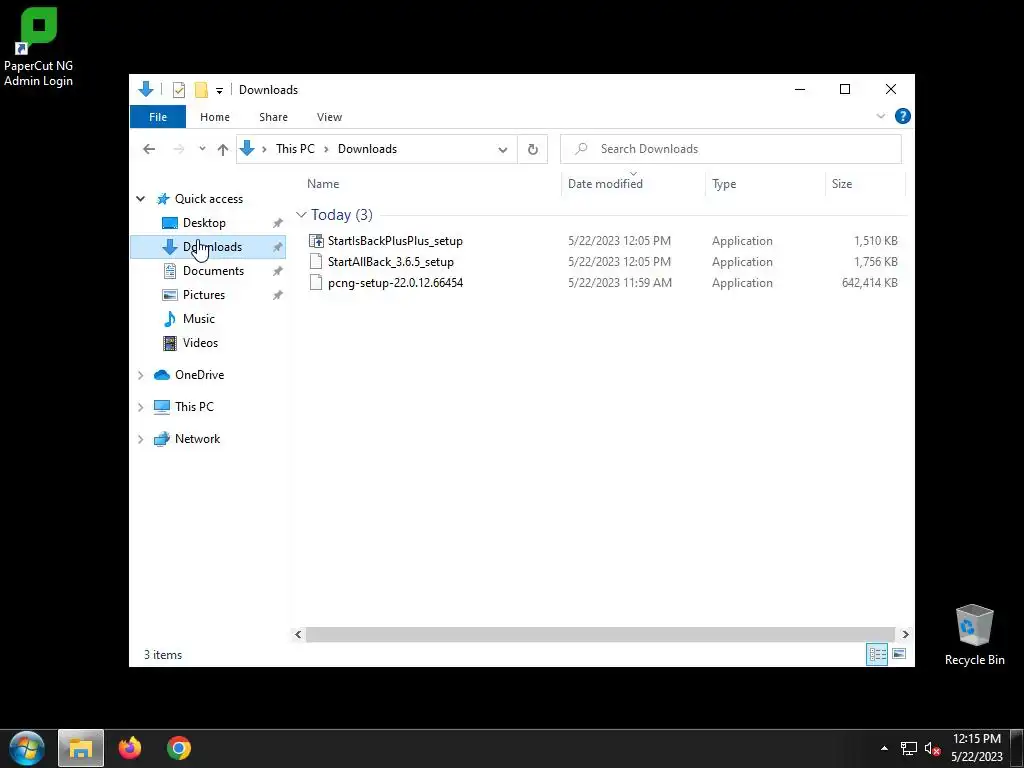
Task: Select OneDrive in navigation pane
Action: 199,375
